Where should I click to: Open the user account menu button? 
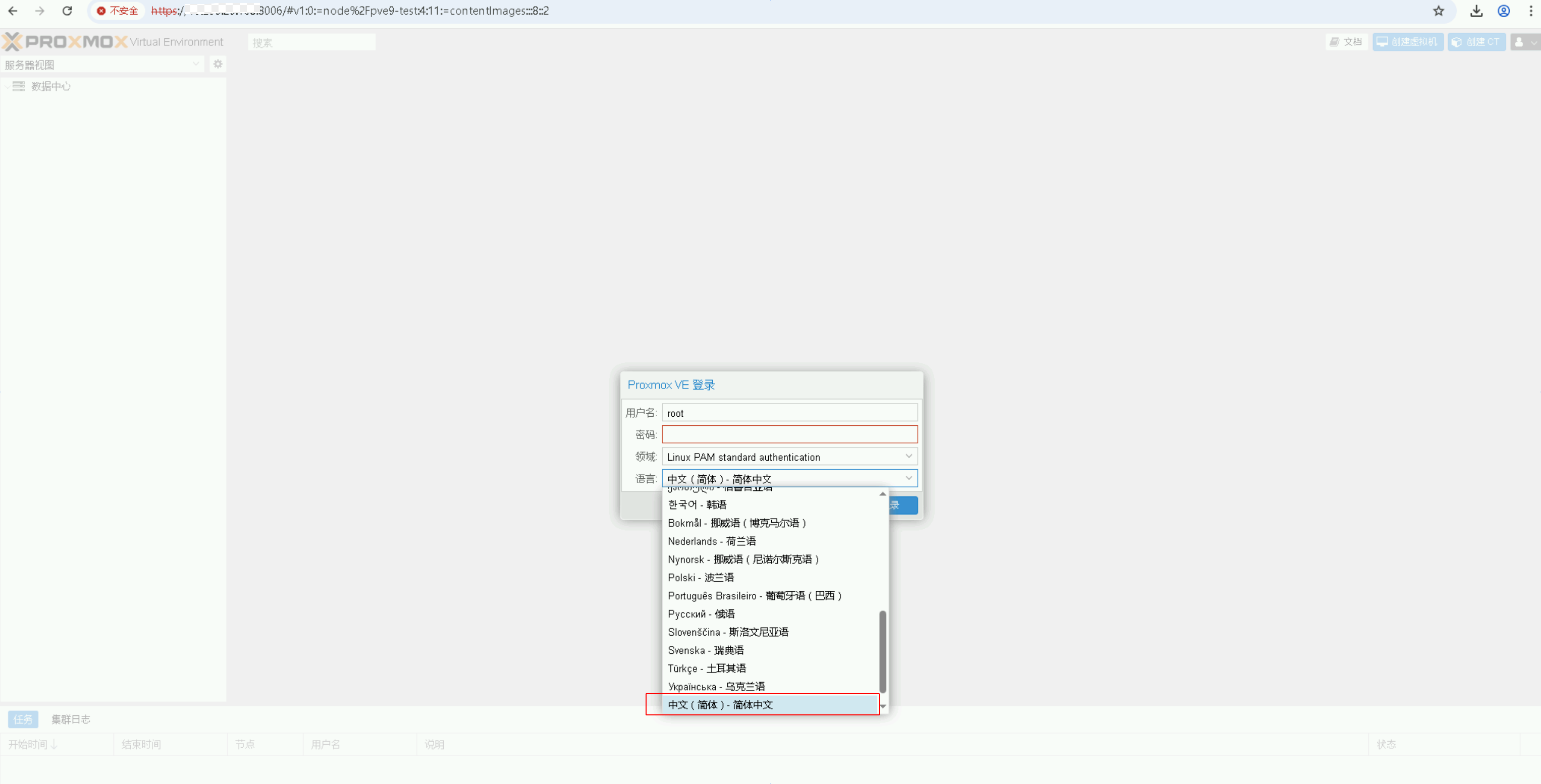(x=1524, y=42)
